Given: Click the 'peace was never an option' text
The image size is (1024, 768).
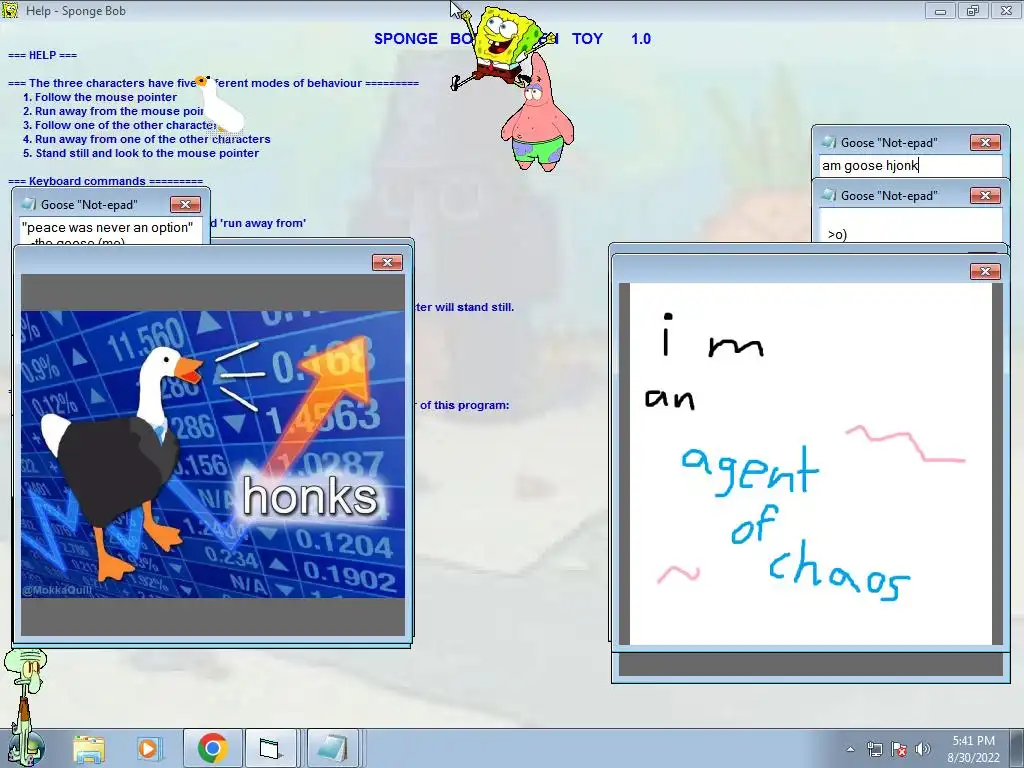Looking at the screenshot, I should 107,228.
